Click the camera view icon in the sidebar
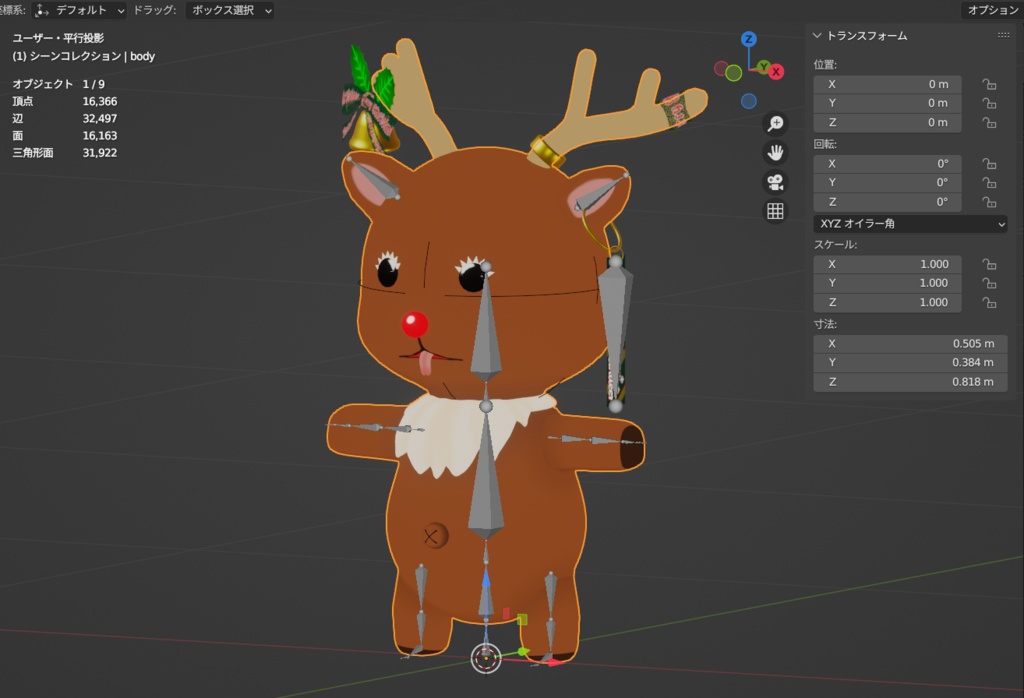The image size is (1024, 698). [x=775, y=181]
